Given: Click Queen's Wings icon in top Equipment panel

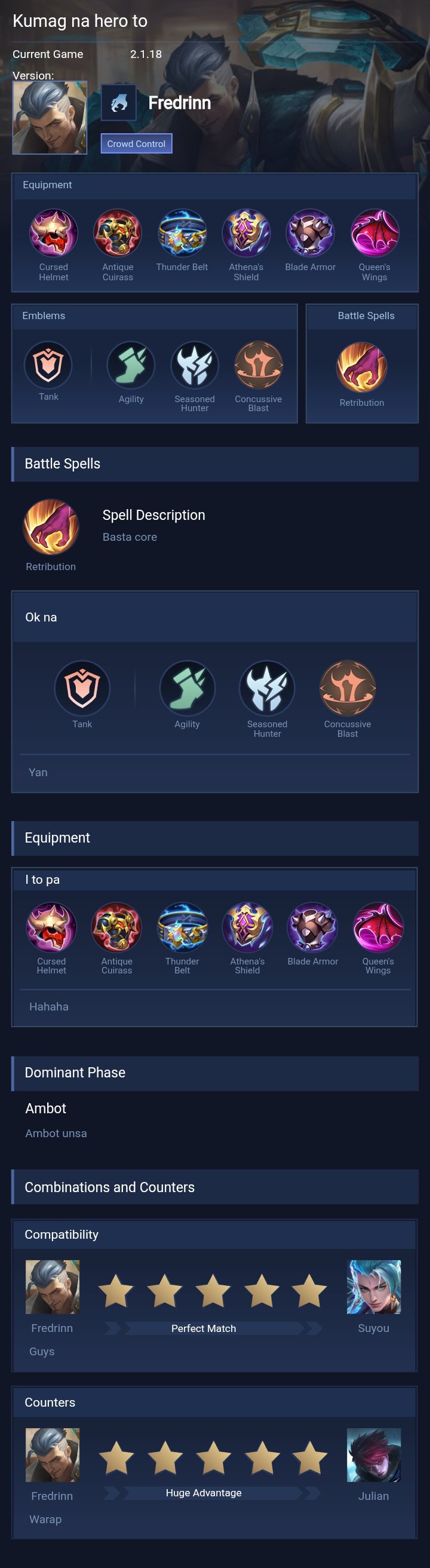Looking at the screenshot, I should point(374,232).
